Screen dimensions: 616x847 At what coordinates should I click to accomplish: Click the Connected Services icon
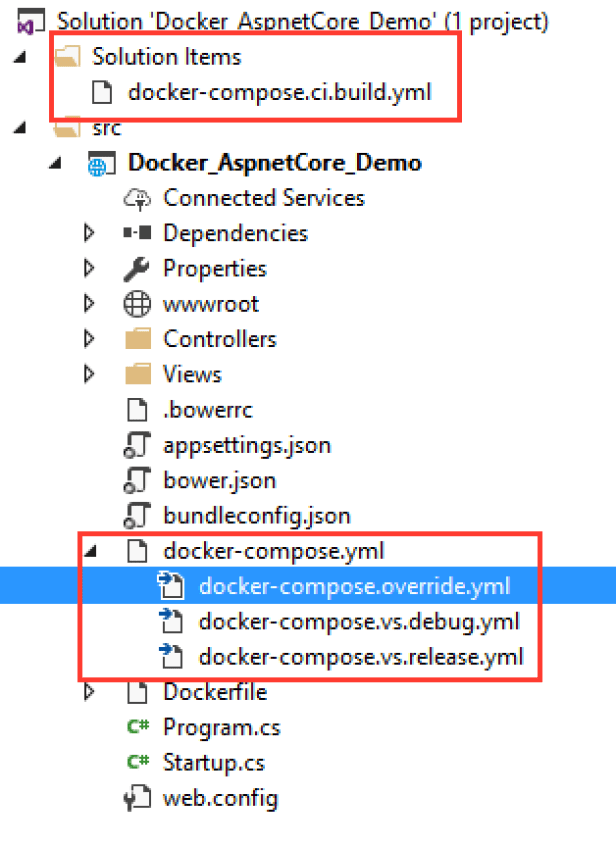click(x=138, y=198)
